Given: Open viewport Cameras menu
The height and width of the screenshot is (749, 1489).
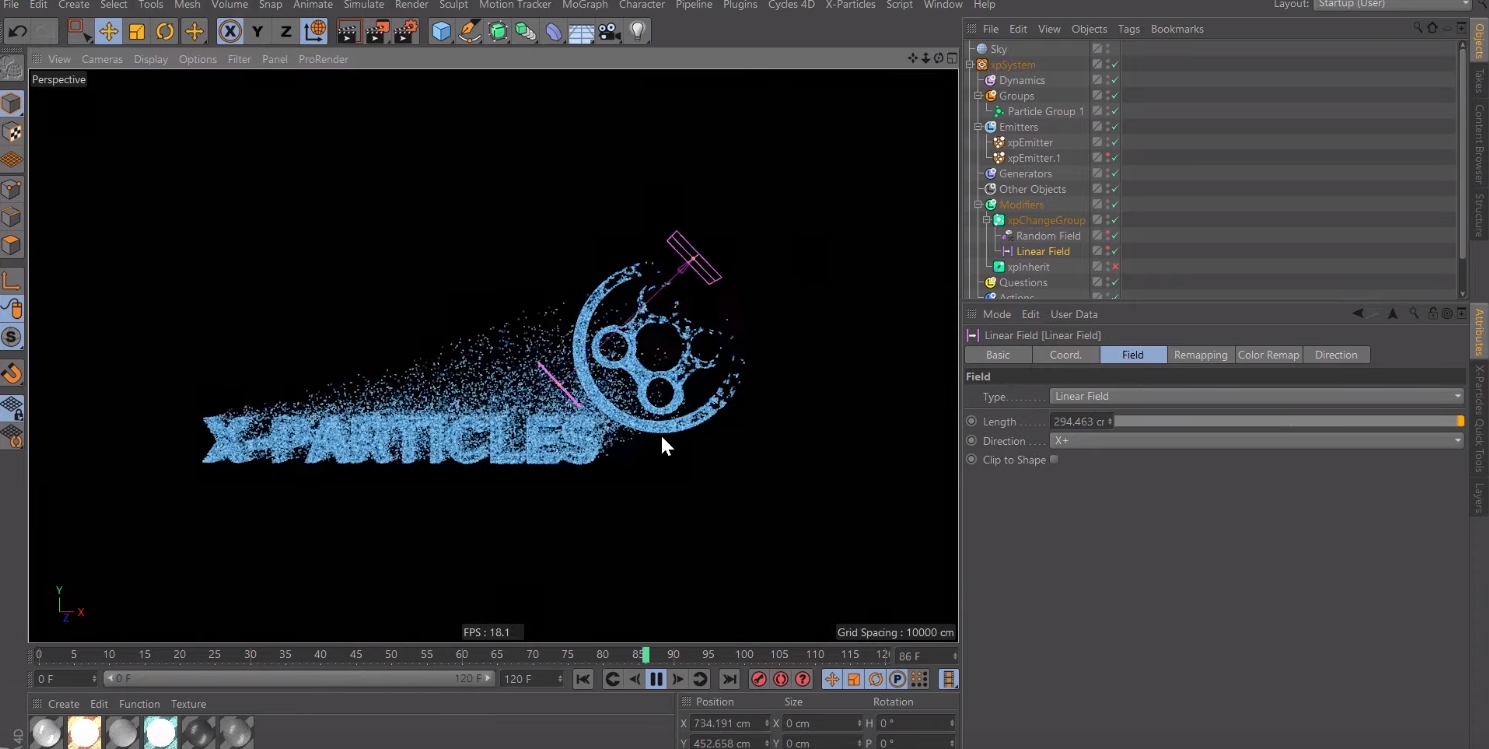Looking at the screenshot, I should (x=102, y=59).
